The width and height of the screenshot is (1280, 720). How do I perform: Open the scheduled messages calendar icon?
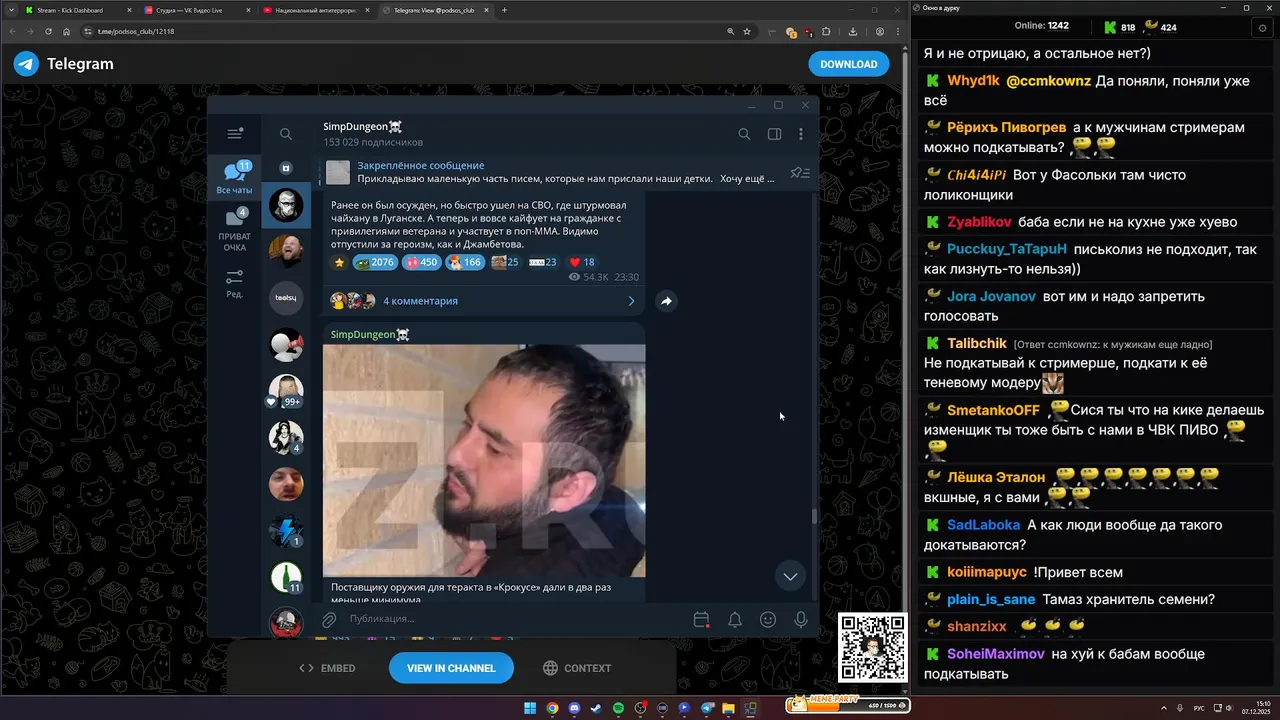[702, 620]
